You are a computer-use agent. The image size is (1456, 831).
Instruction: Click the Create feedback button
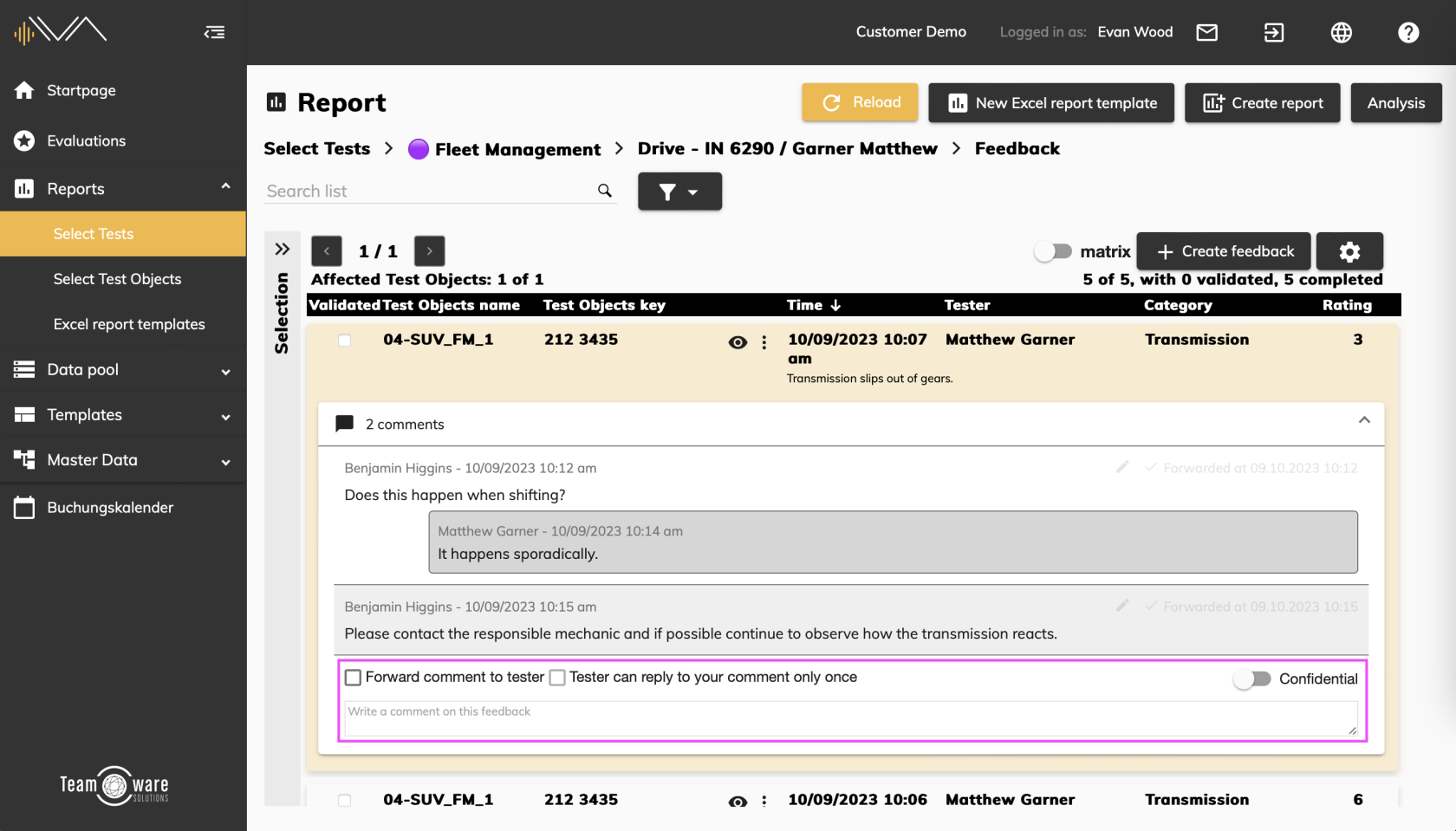(x=1224, y=251)
